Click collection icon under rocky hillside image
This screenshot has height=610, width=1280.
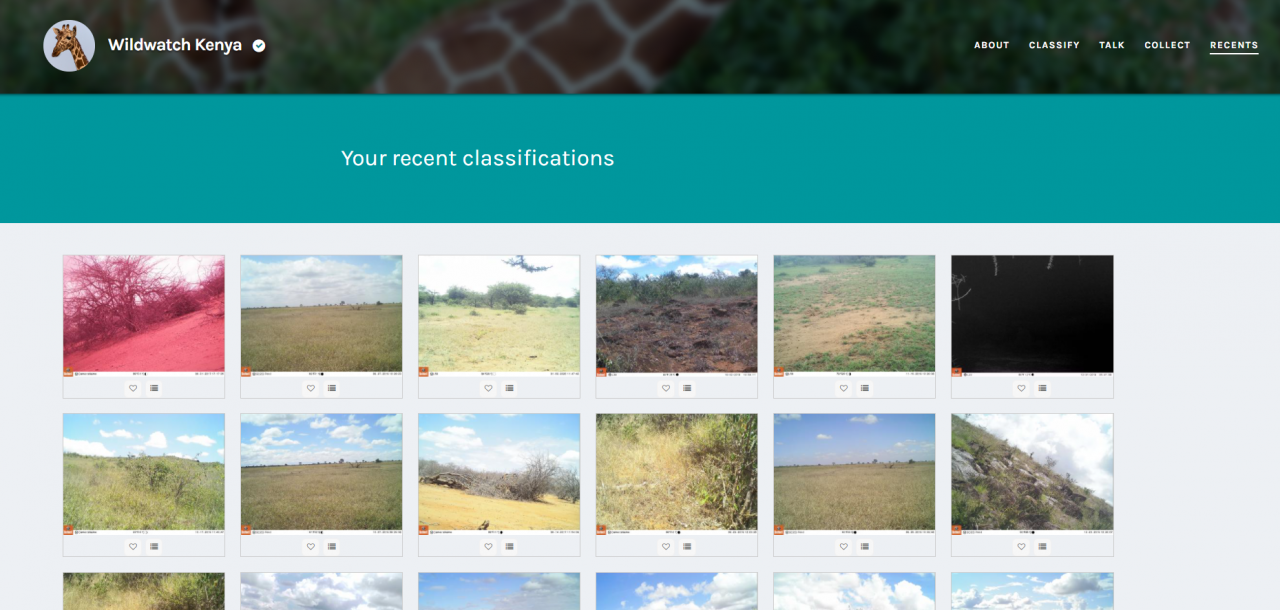tap(1042, 546)
